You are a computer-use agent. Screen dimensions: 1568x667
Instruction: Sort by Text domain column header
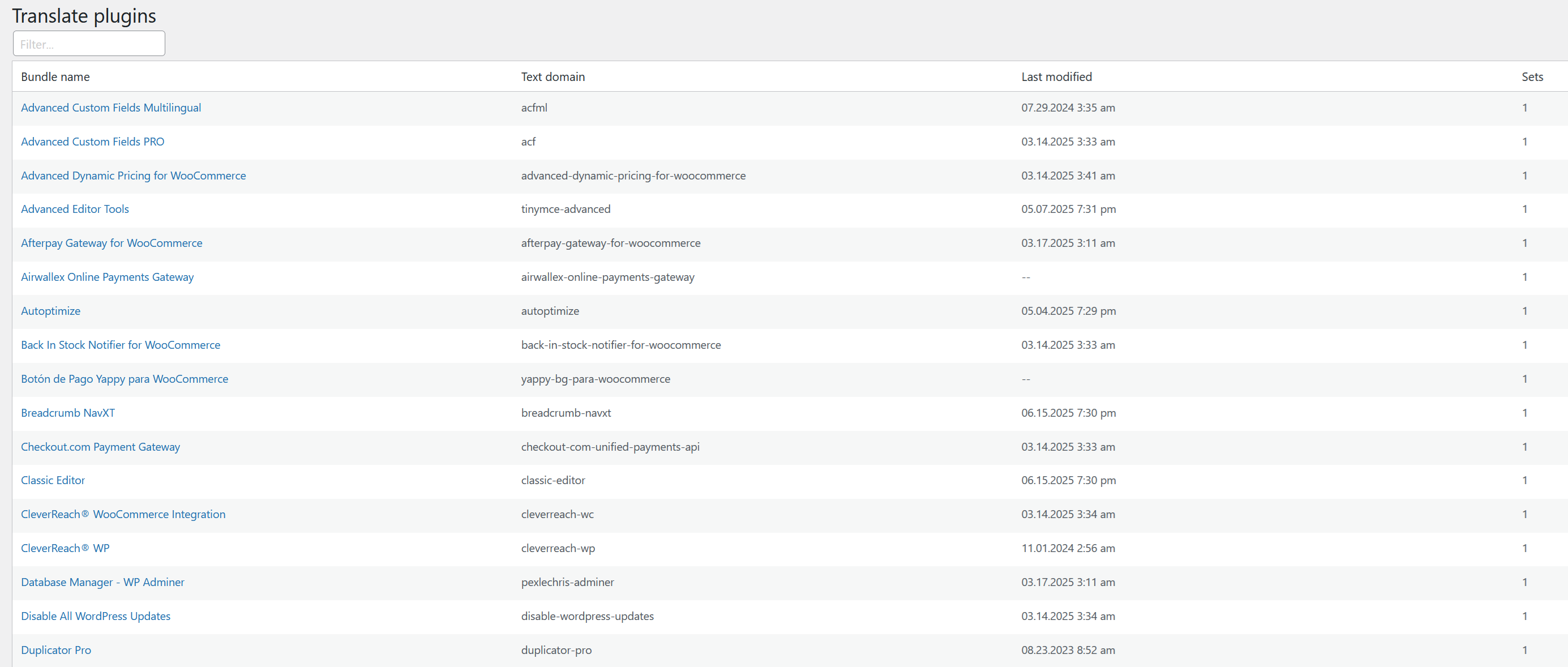click(552, 77)
